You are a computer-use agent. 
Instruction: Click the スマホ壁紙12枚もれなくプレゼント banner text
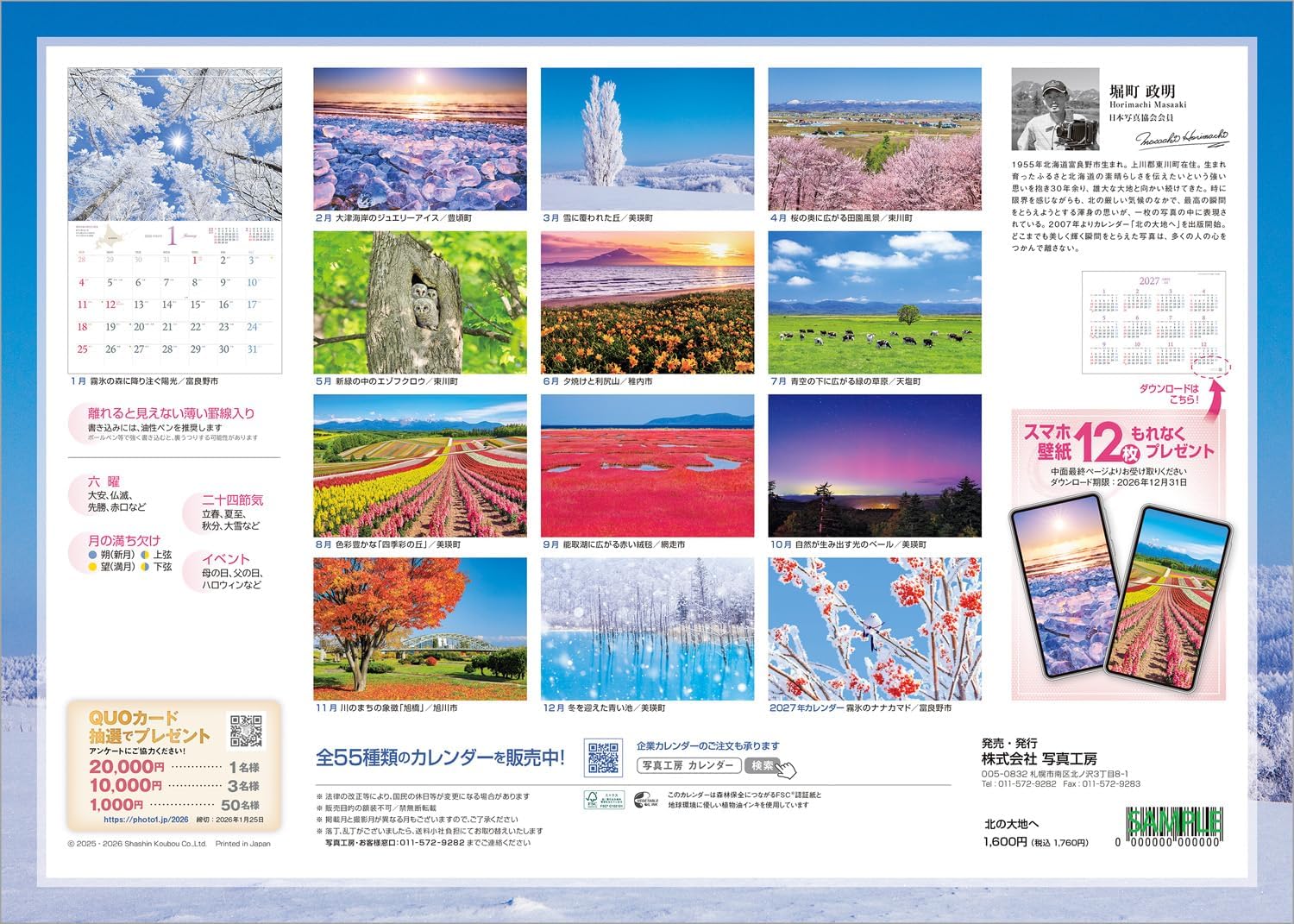tap(1119, 442)
